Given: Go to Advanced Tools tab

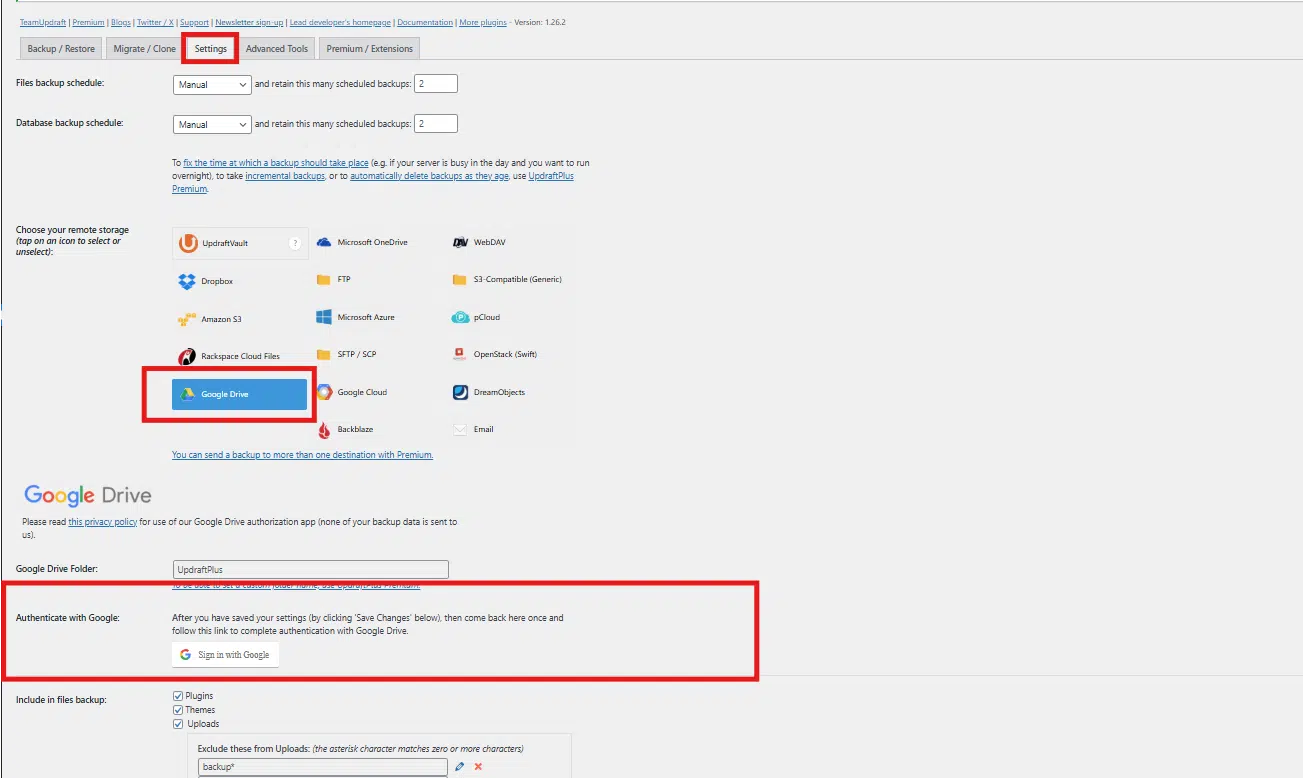Looking at the screenshot, I should click(x=277, y=49).
